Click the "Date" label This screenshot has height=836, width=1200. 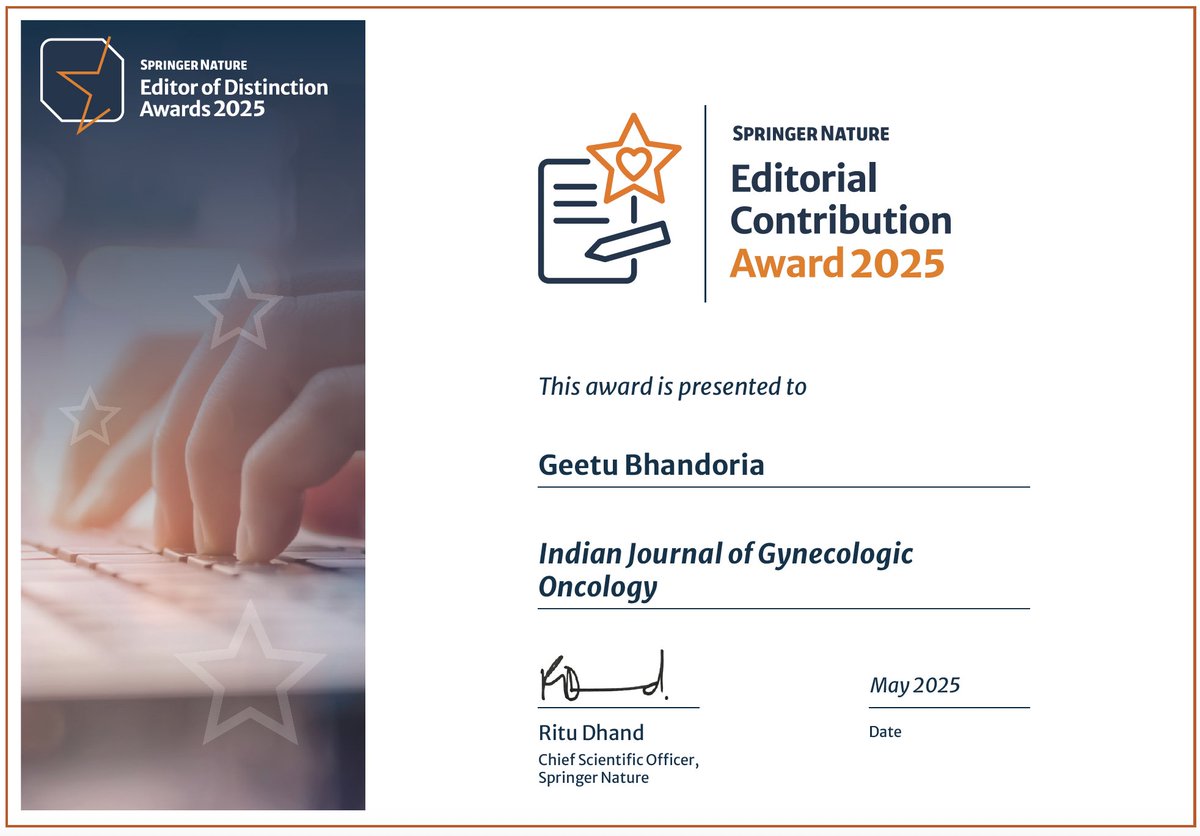885,732
